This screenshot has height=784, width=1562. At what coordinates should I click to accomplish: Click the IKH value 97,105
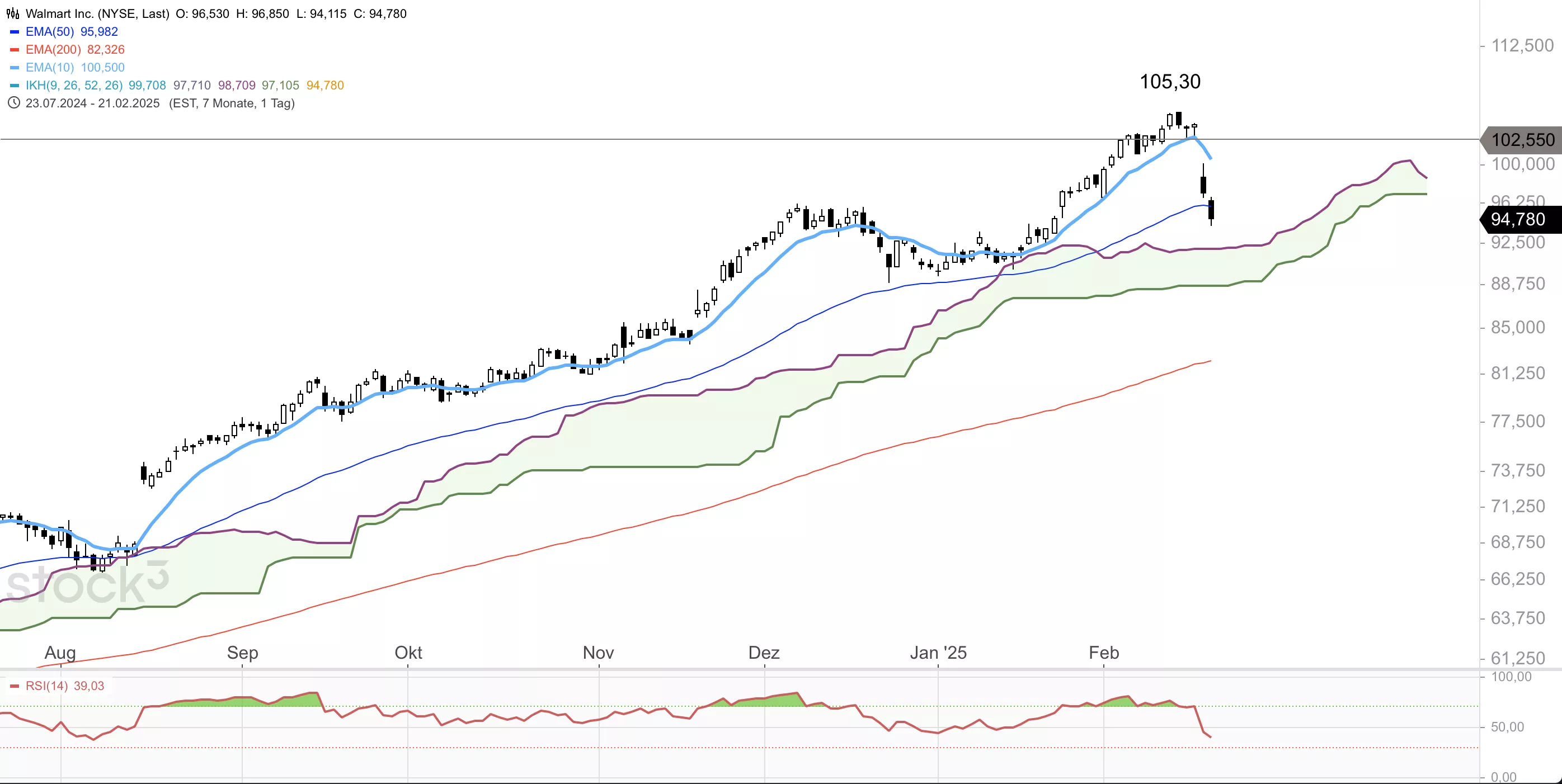tap(281, 86)
